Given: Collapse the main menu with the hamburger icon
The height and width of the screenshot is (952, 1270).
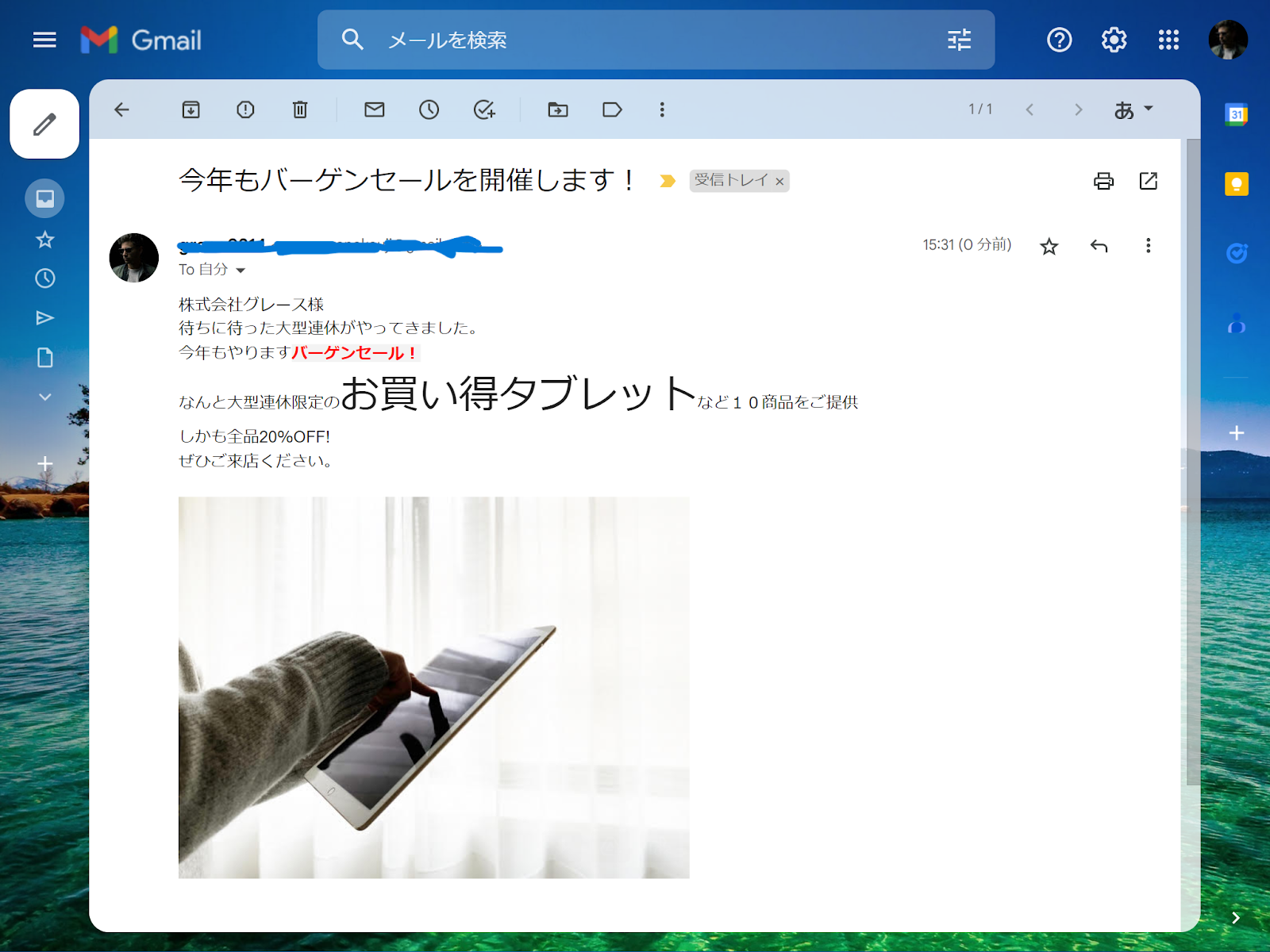Looking at the screenshot, I should point(44,40).
